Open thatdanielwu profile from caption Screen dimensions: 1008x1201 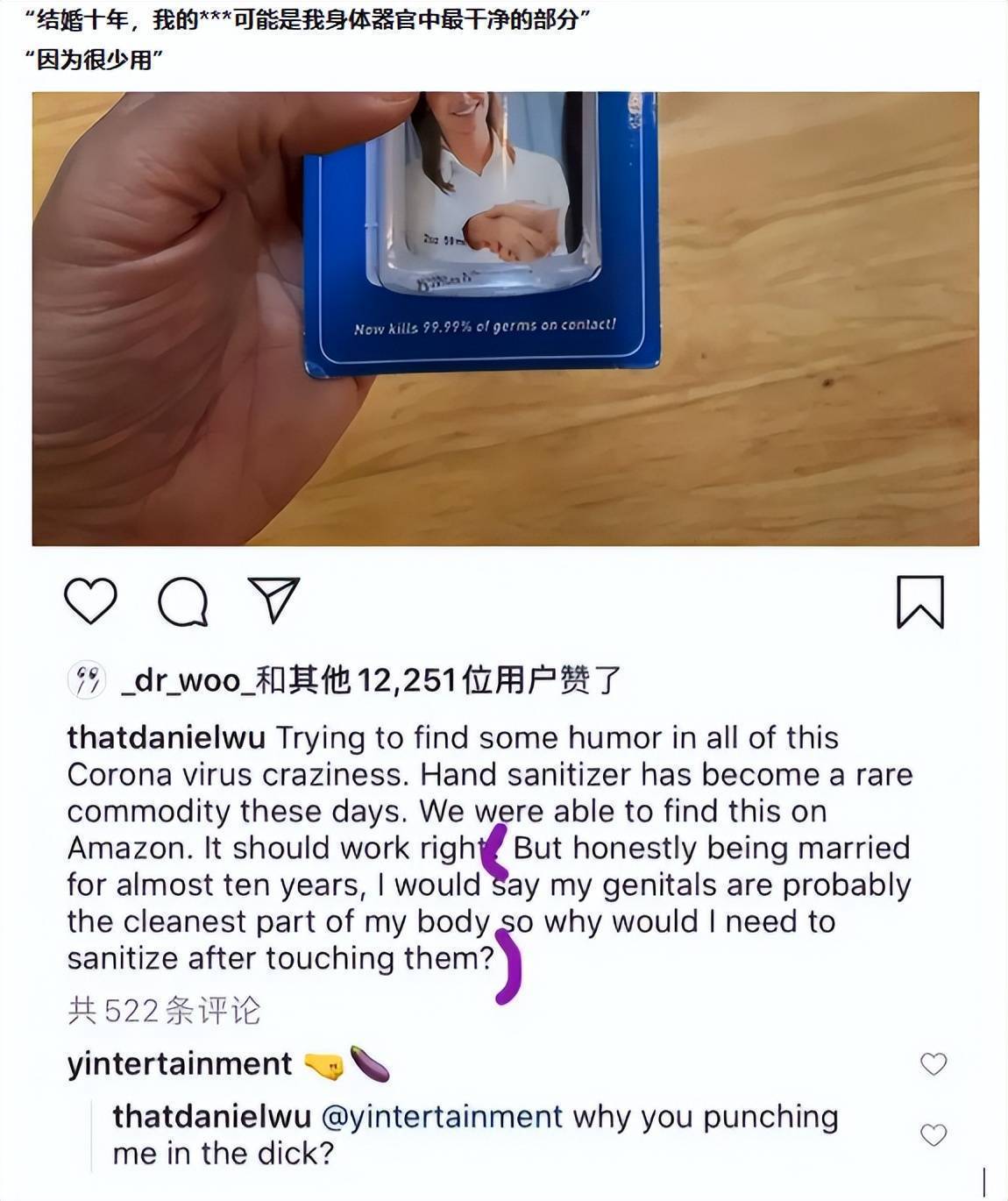(x=166, y=737)
